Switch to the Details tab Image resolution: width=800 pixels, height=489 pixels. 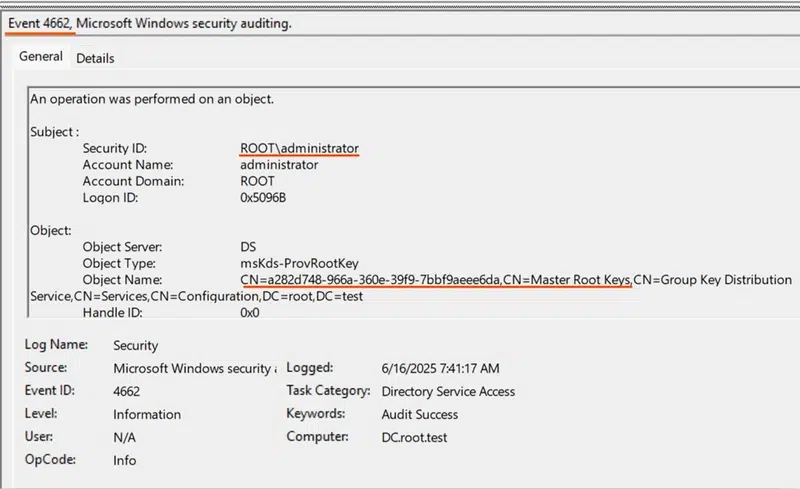[x=95, y=58]
